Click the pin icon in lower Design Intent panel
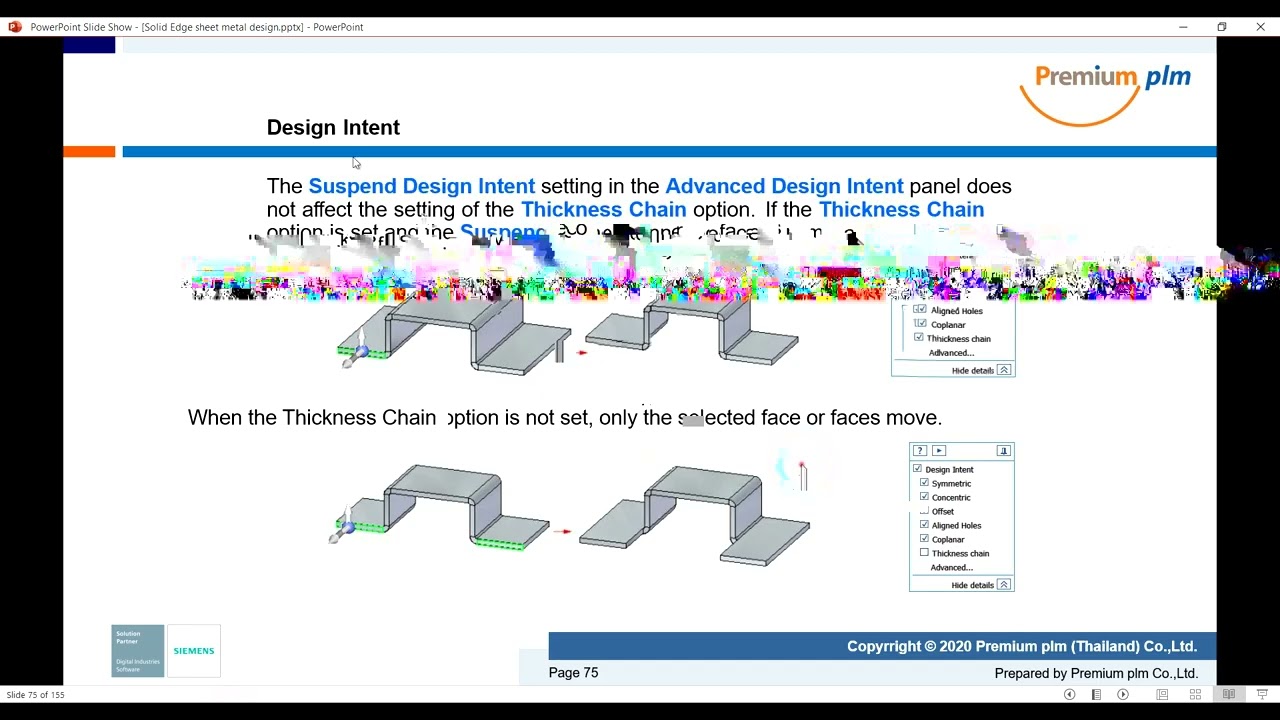 [1004, 451]
